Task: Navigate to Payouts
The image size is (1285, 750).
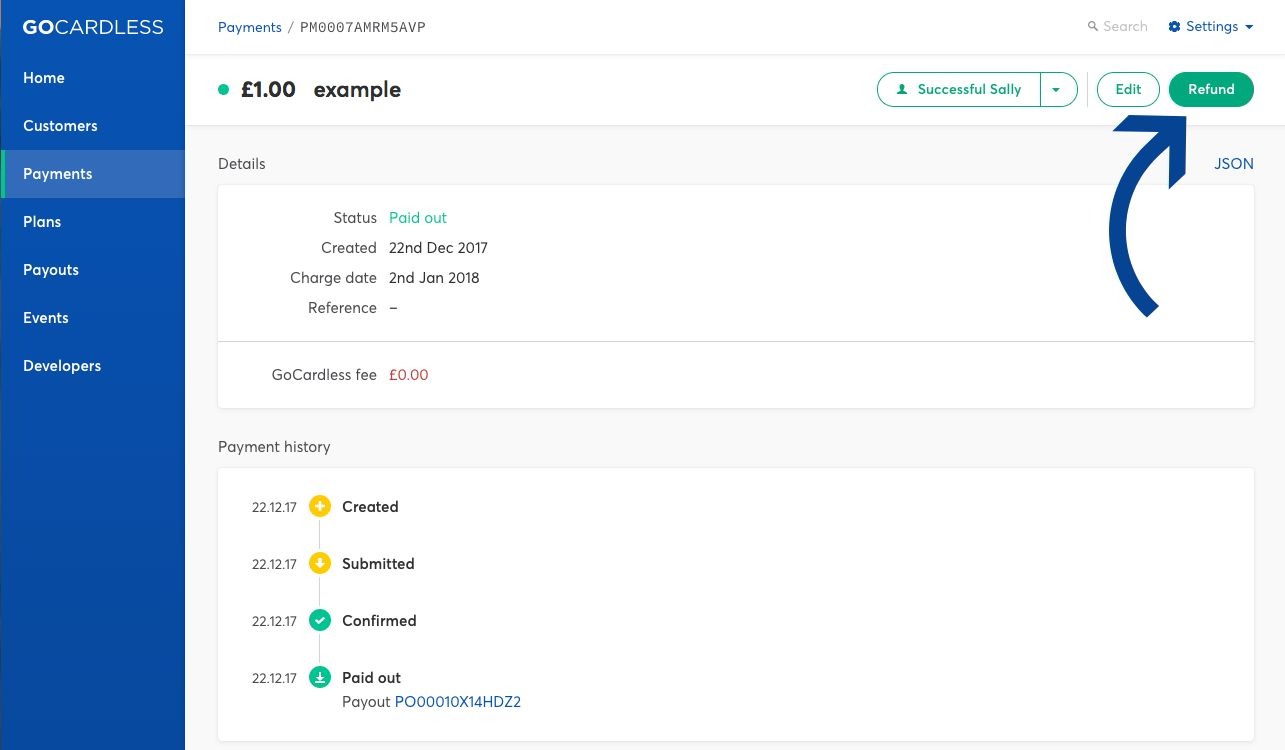Action: [92, 270]
